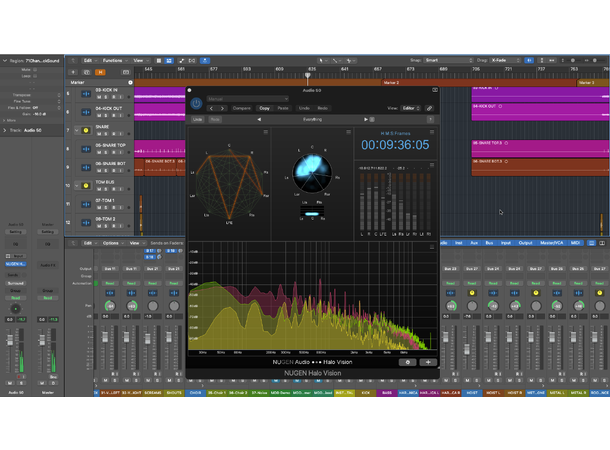Record-enable the 05-SNARE TOP track

point(114,152)
